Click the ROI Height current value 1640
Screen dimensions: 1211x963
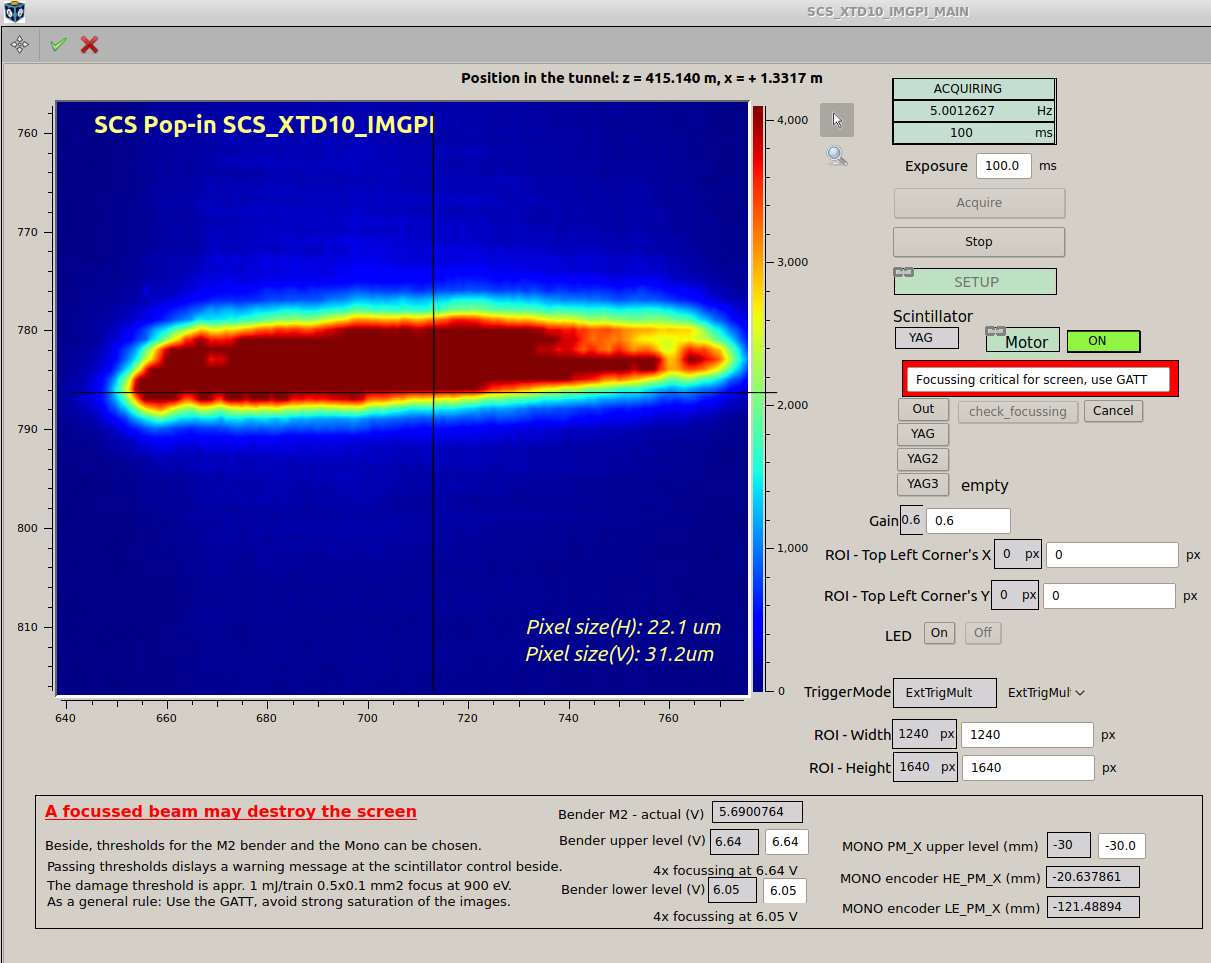[924, 767]
